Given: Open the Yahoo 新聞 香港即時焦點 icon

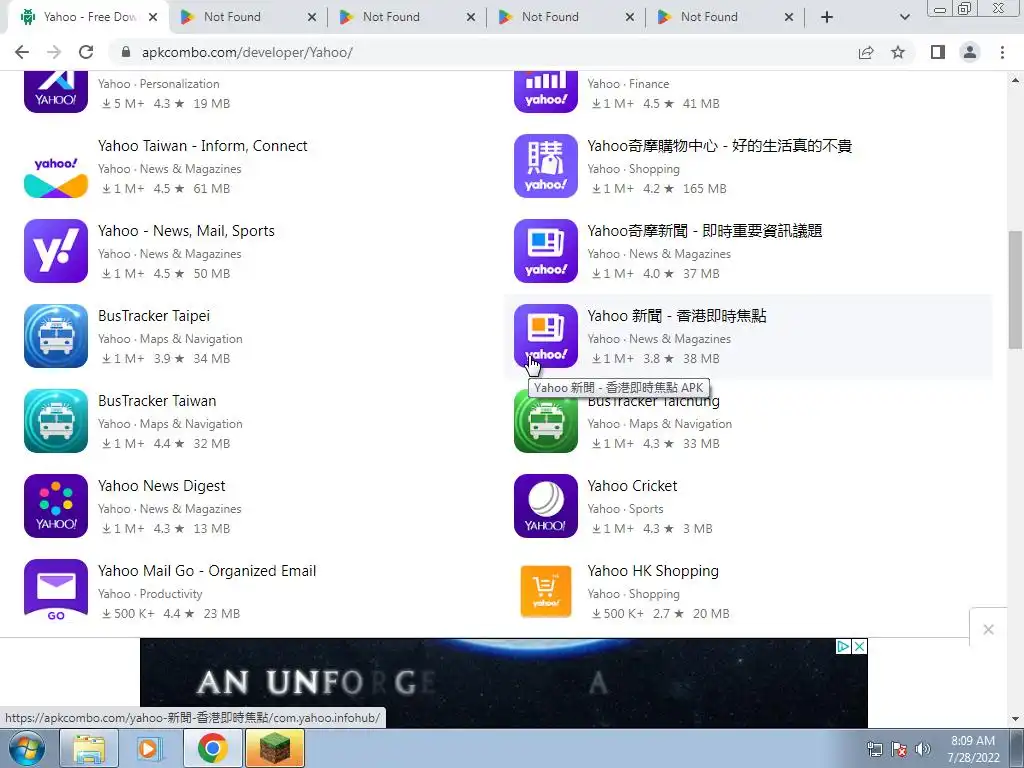Looking at the screenshot, I should 546,336.
